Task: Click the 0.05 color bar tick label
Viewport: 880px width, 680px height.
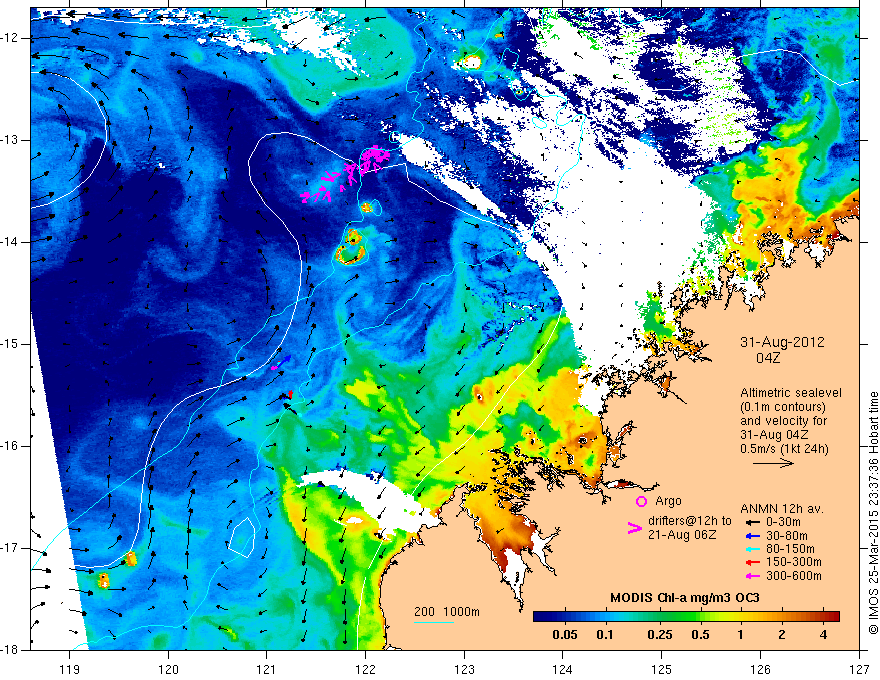Action: tap(565, 635)
